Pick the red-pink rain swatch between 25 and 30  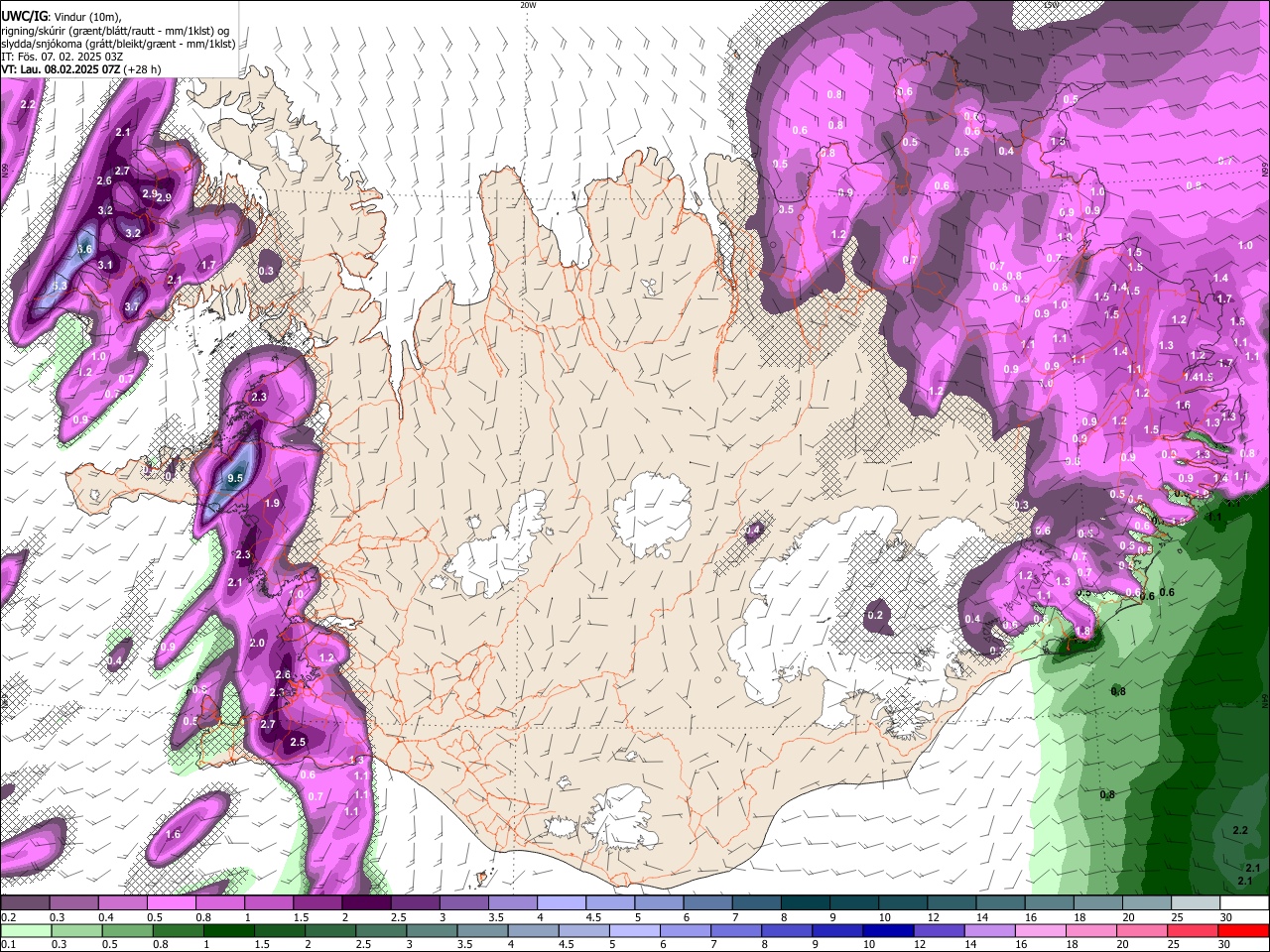click(x=1192, y=931)
